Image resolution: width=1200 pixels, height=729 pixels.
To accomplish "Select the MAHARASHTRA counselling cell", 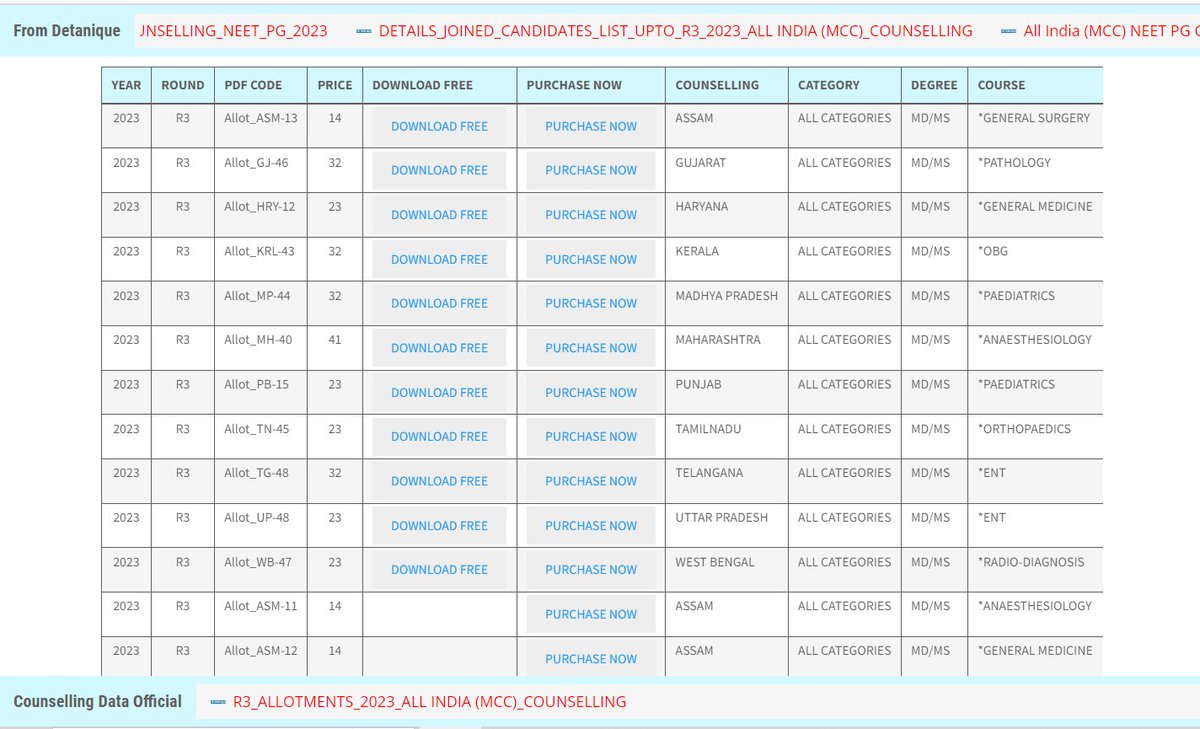I will coord(727,348).
